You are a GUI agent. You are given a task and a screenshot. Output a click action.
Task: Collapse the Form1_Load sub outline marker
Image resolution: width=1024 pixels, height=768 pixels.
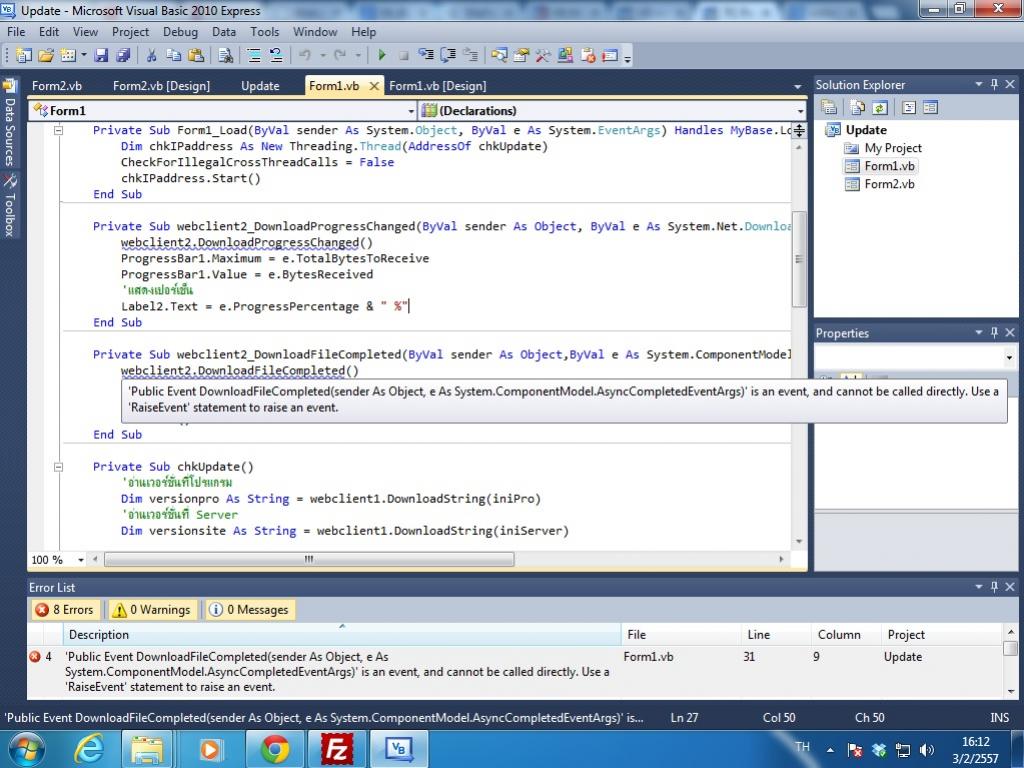[58, 130]
